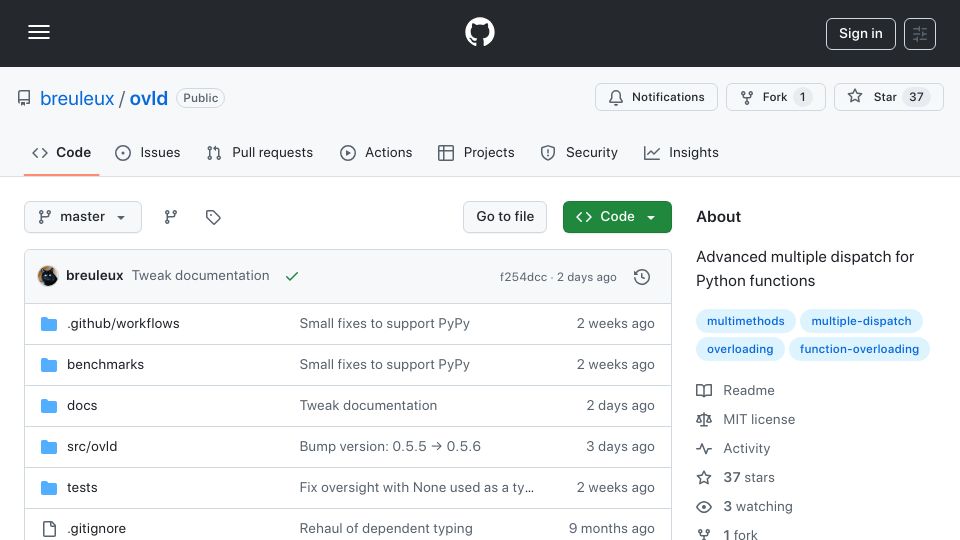The image size is (960, 540).
Task: Open the .gitignore file
Action: tap(96, 528)
